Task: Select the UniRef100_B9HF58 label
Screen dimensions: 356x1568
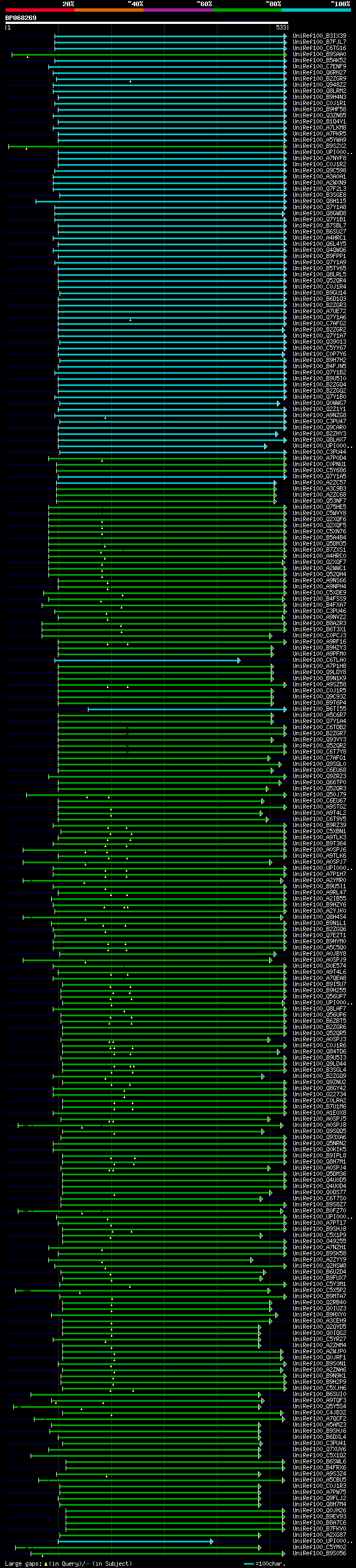Action: point(319,110)
